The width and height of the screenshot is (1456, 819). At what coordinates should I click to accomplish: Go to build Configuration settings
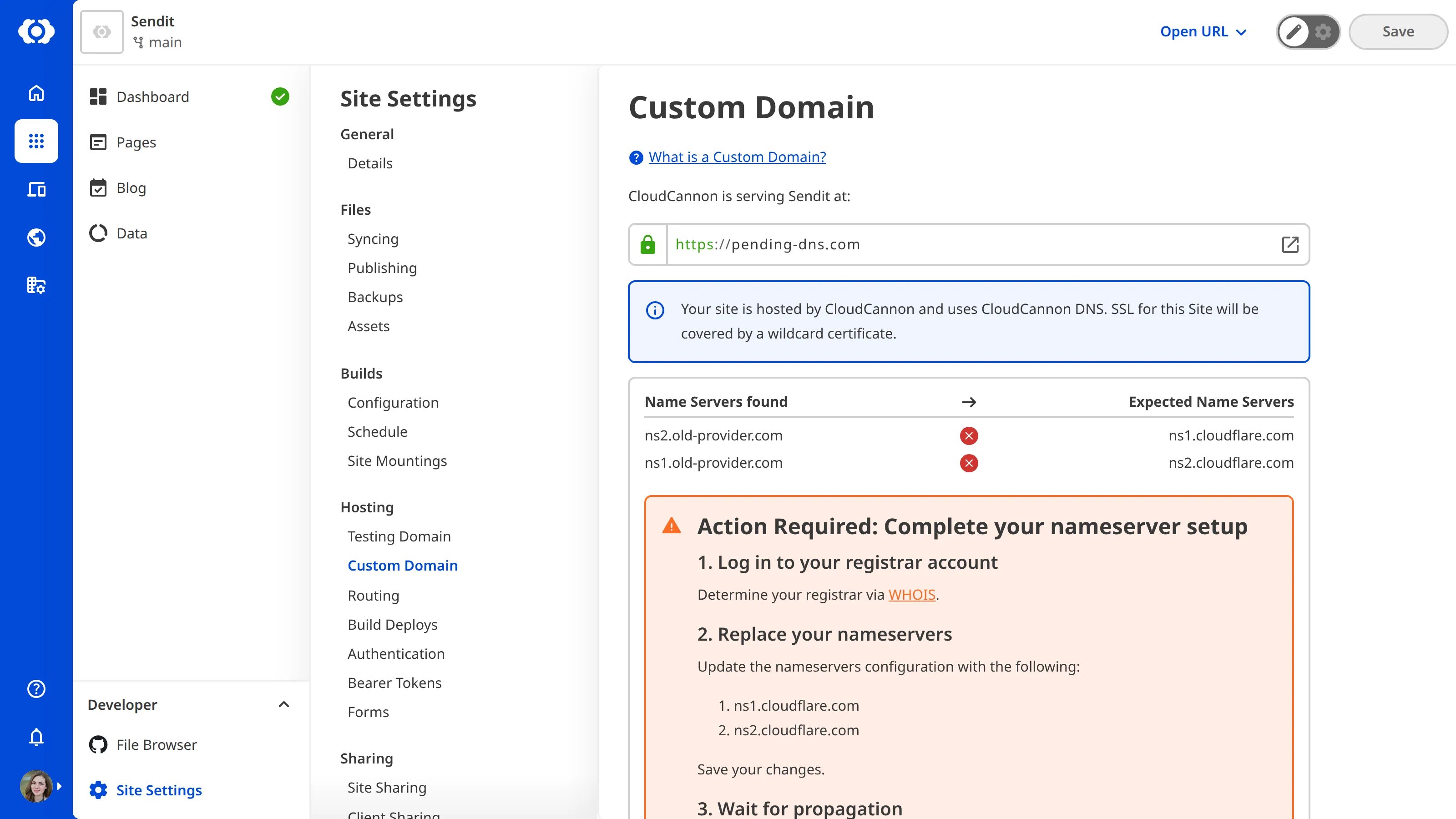[x=393, y=402]
